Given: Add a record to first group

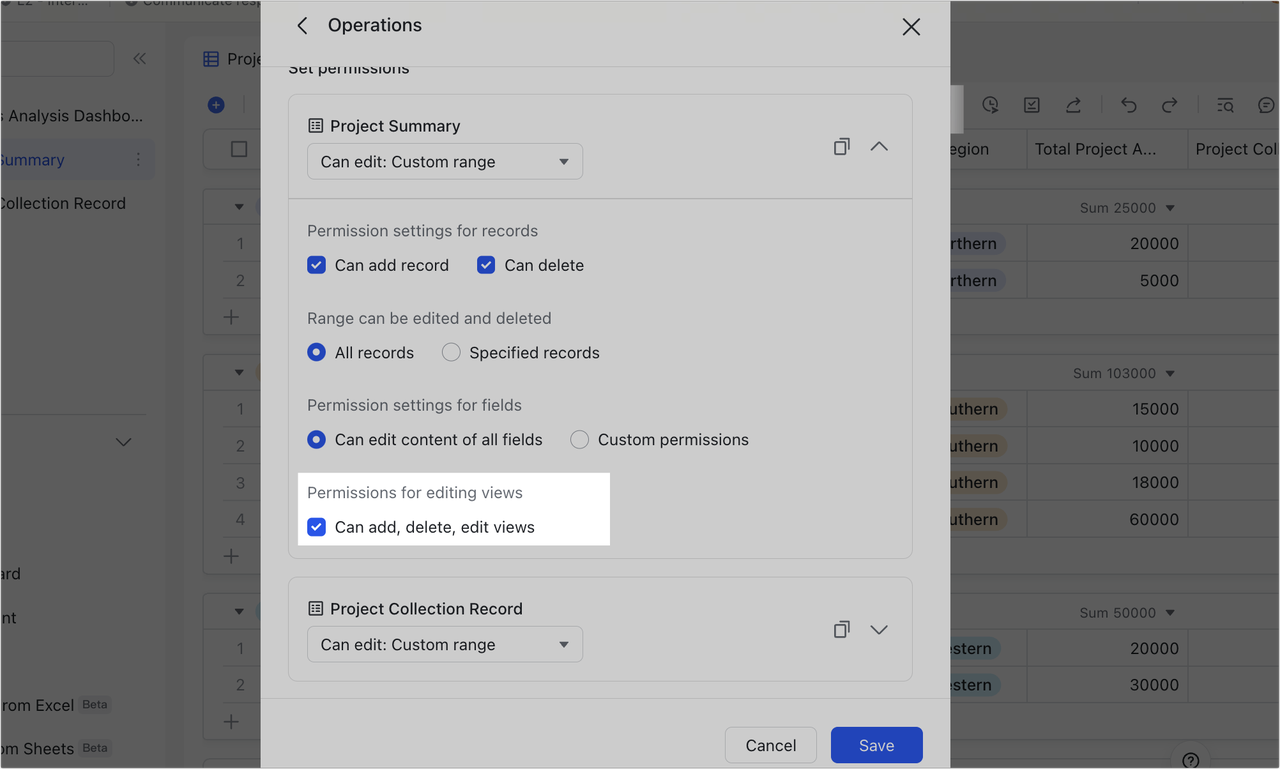Looking at the screenshot, I should point(231,317).
